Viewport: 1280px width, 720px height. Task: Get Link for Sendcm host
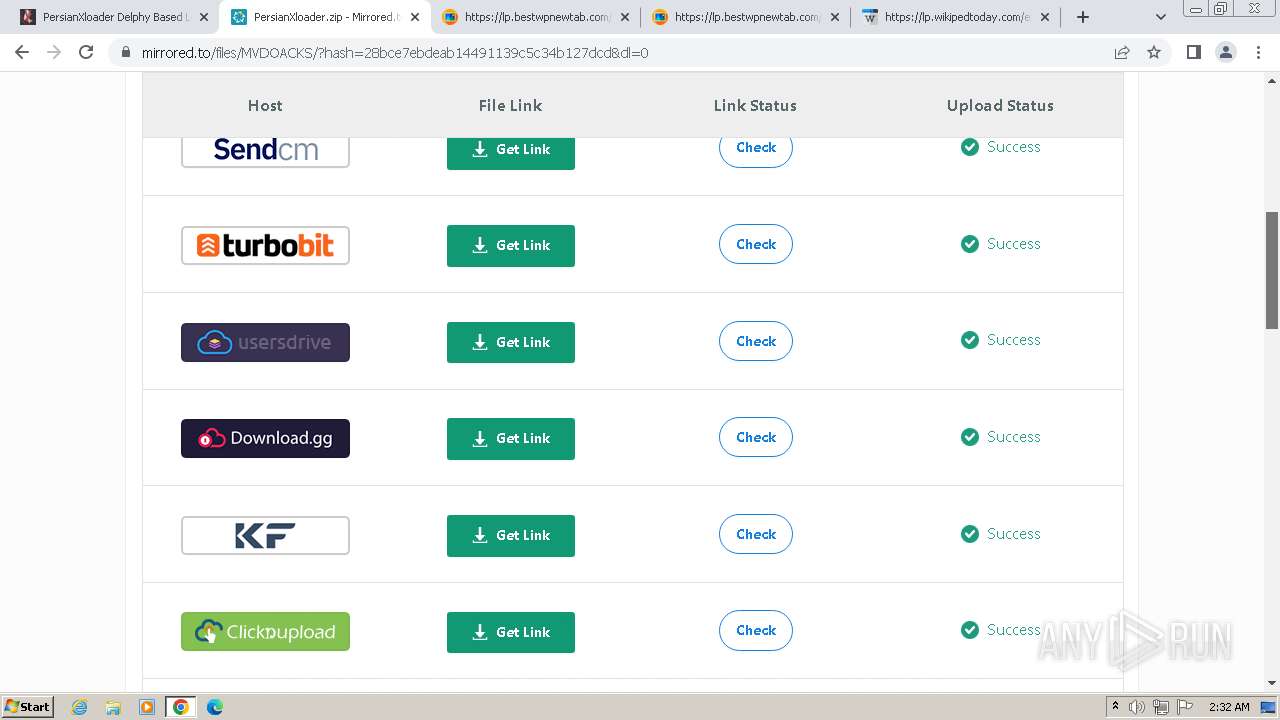tap(511, 153)
